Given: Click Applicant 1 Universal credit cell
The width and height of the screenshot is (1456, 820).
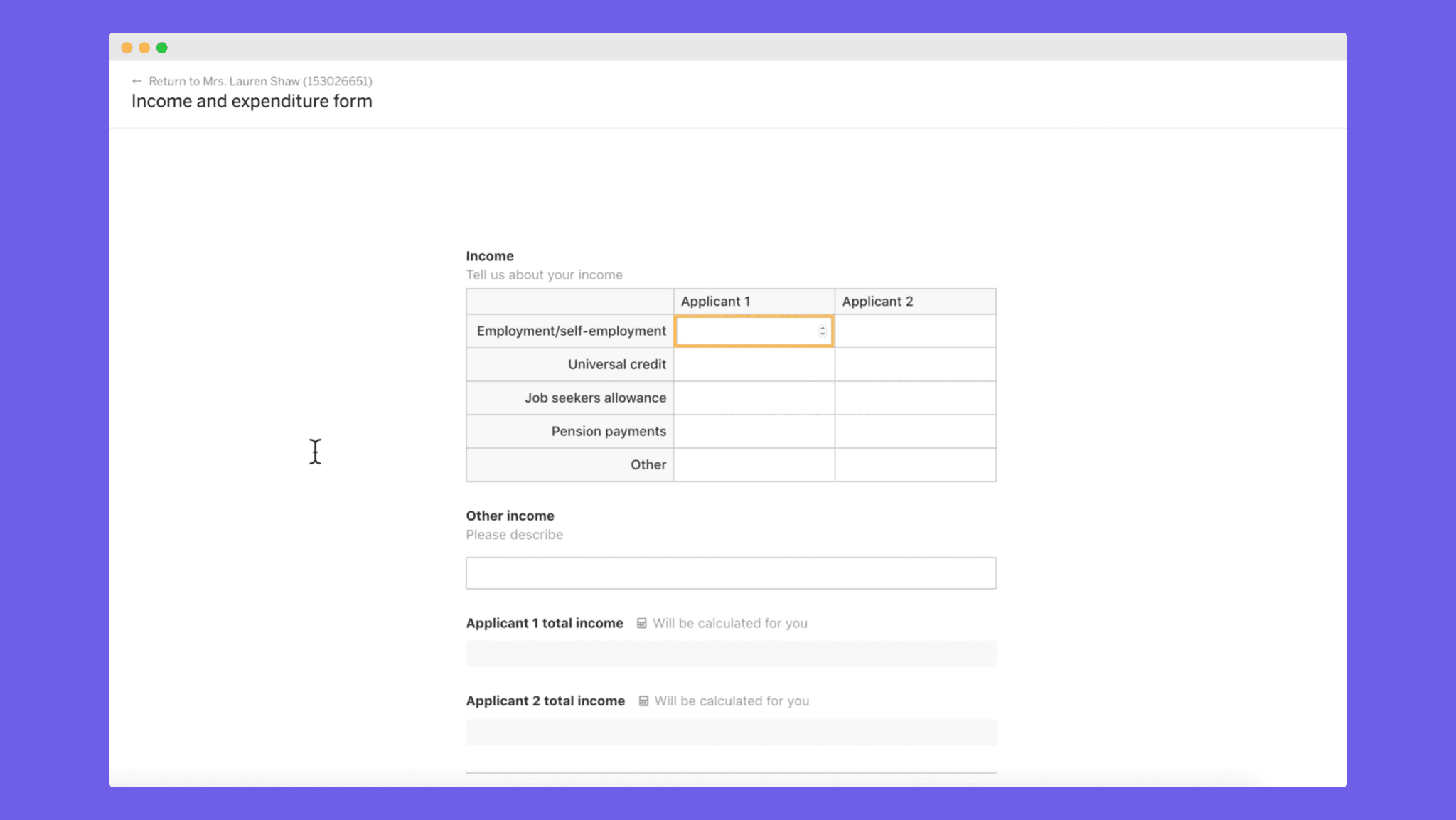Looking at the screenshot, I should tap(753, 364).
